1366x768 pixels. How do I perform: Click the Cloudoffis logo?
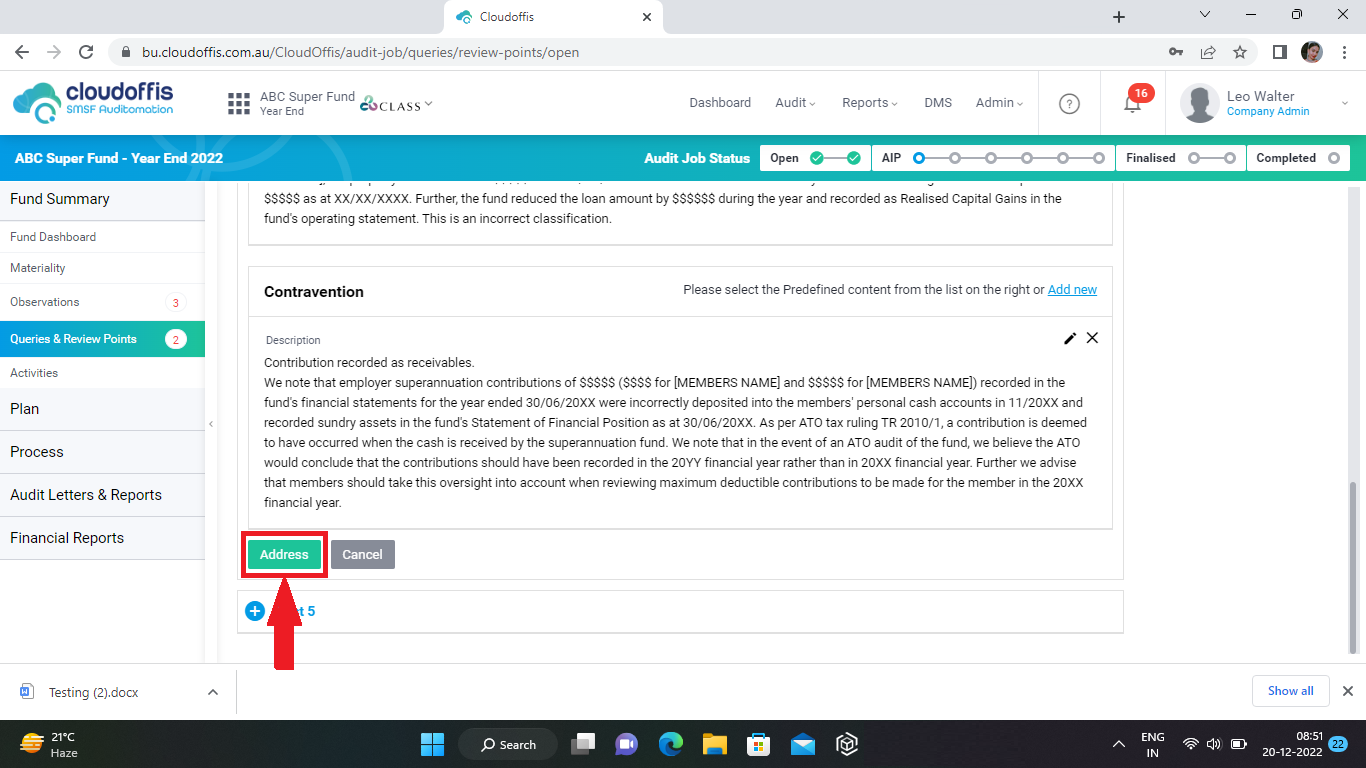click(x=93, y=103)
